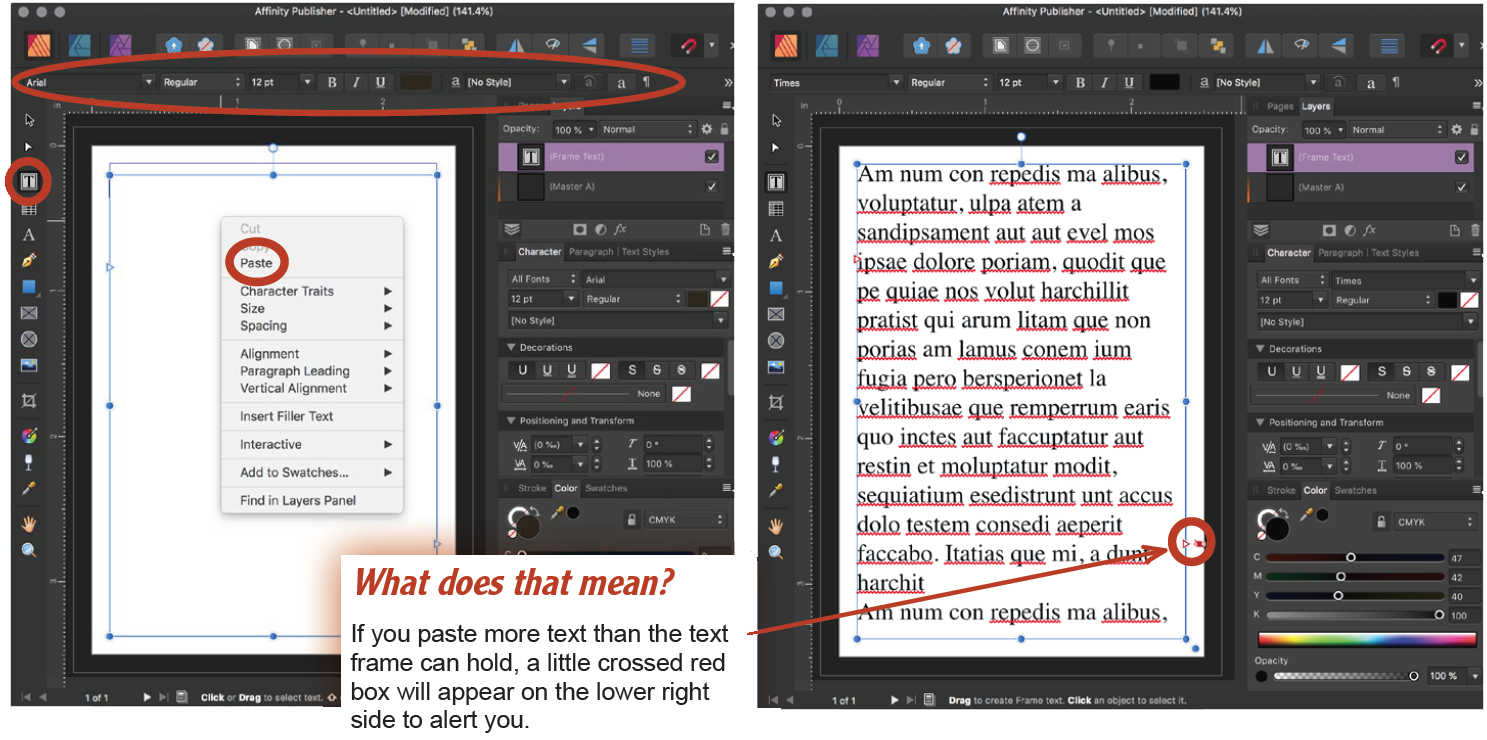Image resolution: width=1487 pixels, height=740 pixels.
Task: Switch to the Swatches tab in right screenshot
Action: tap(1355, 490)
